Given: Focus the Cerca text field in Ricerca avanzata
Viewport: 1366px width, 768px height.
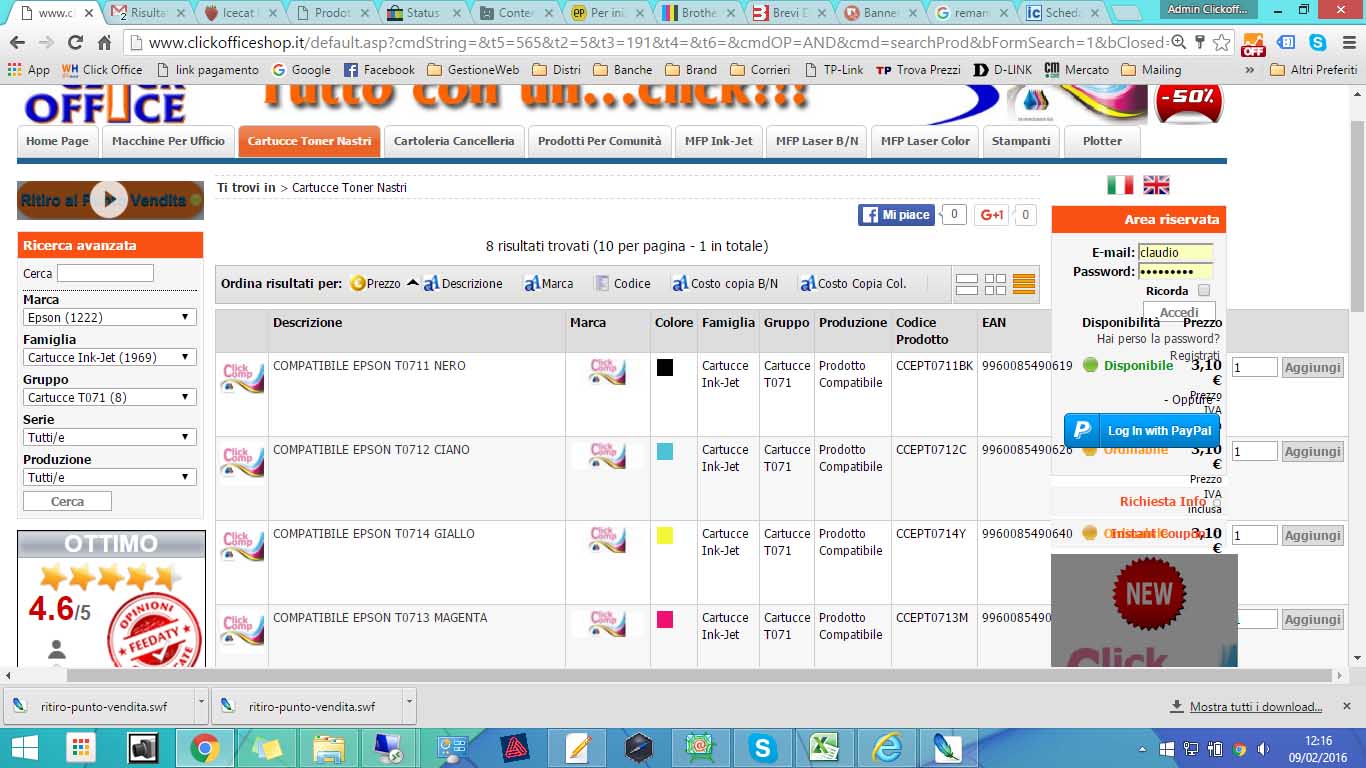Looking at the screenshot, I should tap(105, 273).
